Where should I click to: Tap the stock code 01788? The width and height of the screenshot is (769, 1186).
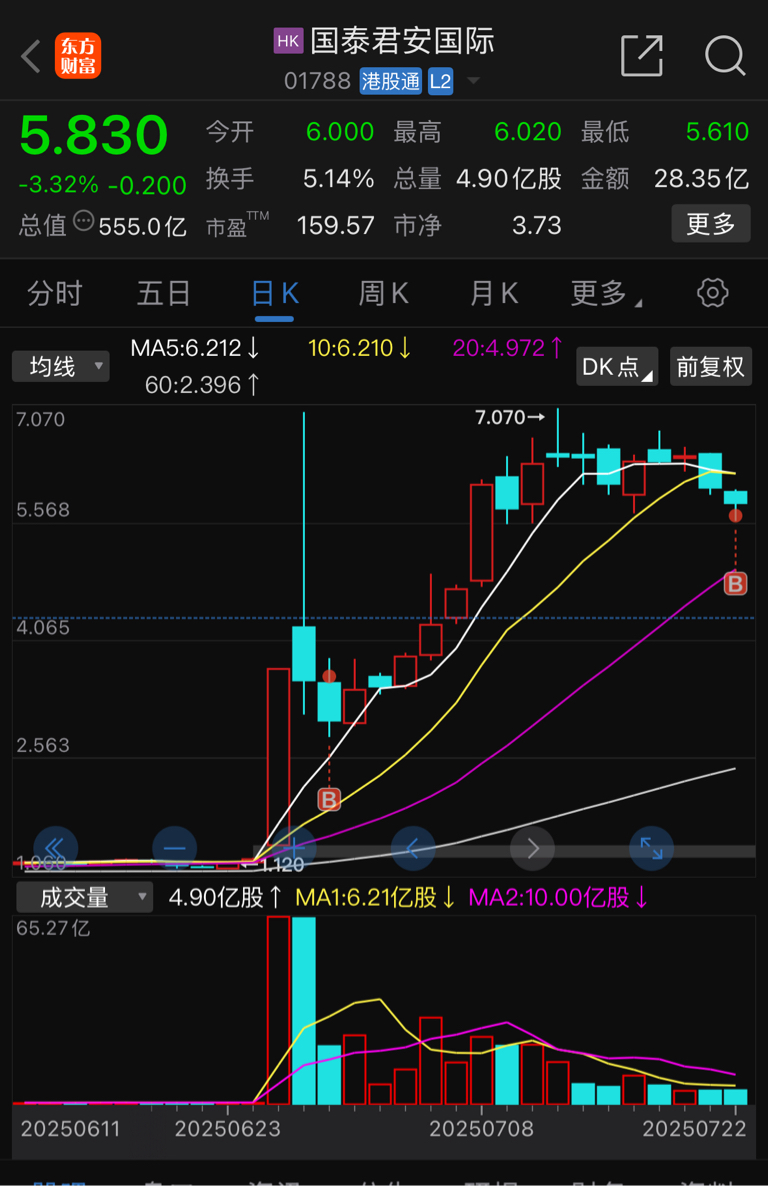[x=318, y=81]
